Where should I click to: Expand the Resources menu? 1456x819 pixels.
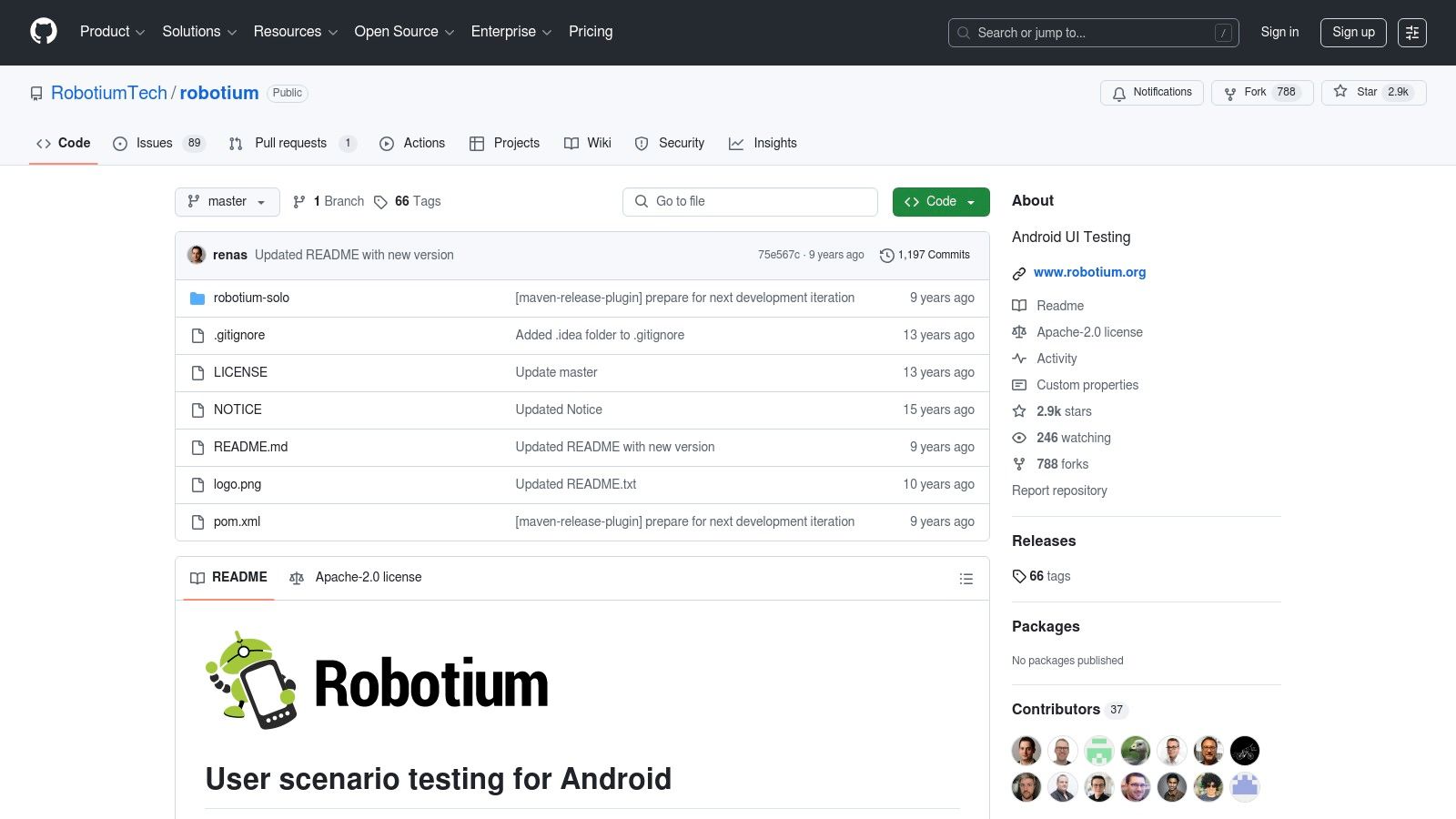(296, 32)
